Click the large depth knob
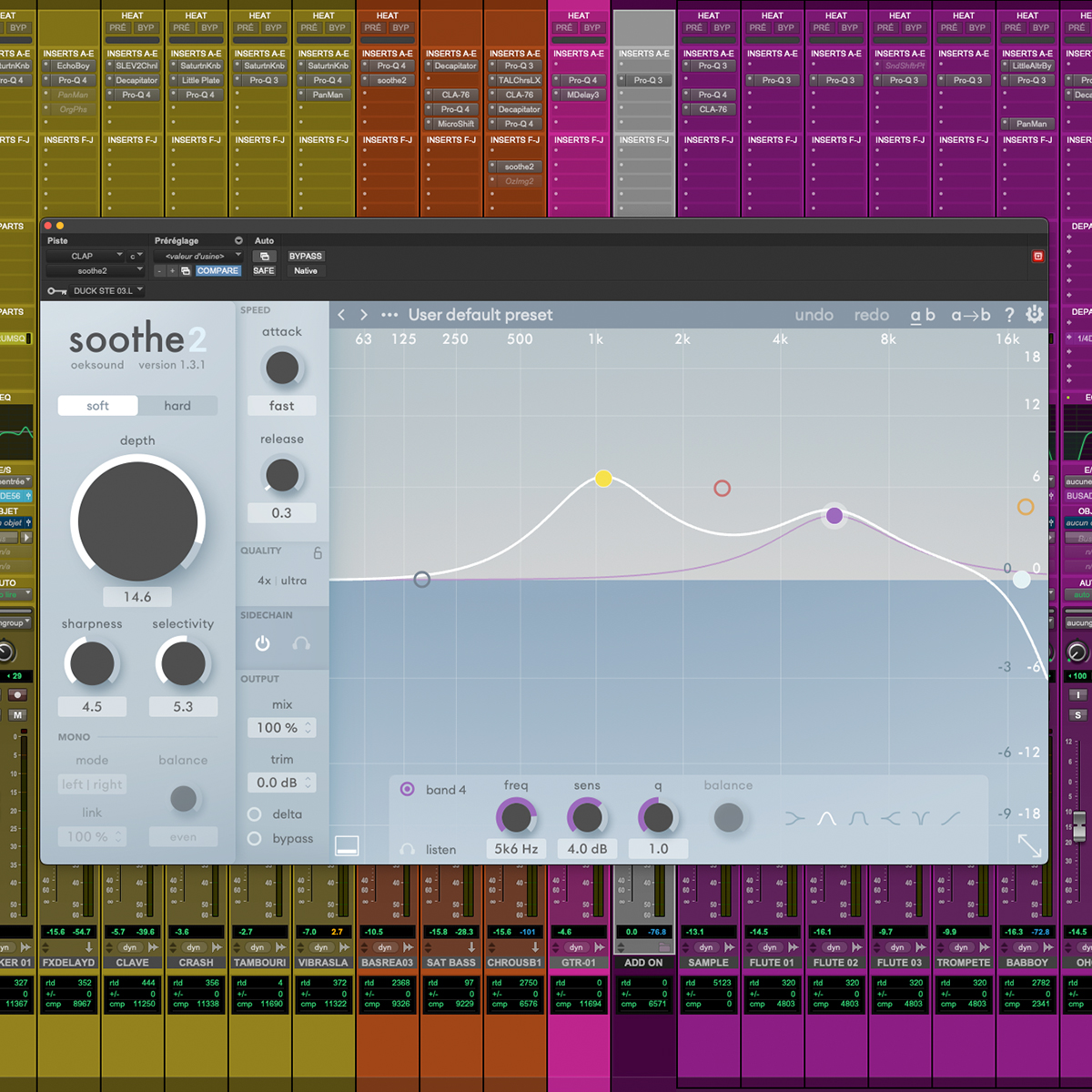The image size is (1092, 1092). 137,521
